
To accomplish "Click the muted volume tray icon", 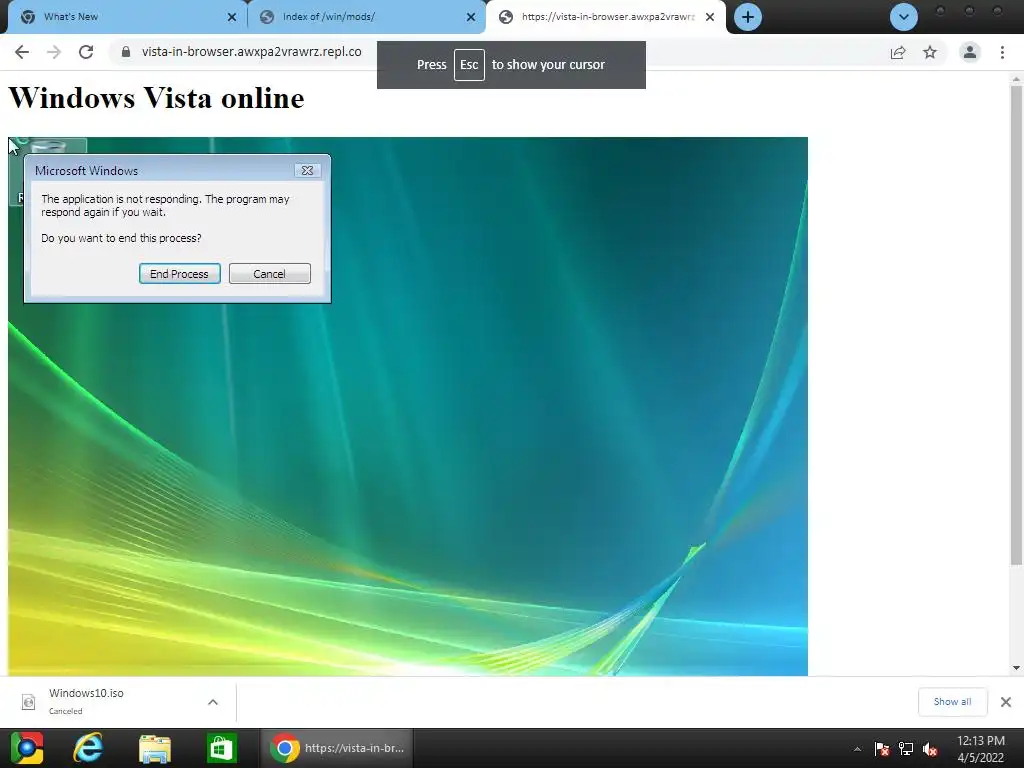I will [x=930, y=749].
